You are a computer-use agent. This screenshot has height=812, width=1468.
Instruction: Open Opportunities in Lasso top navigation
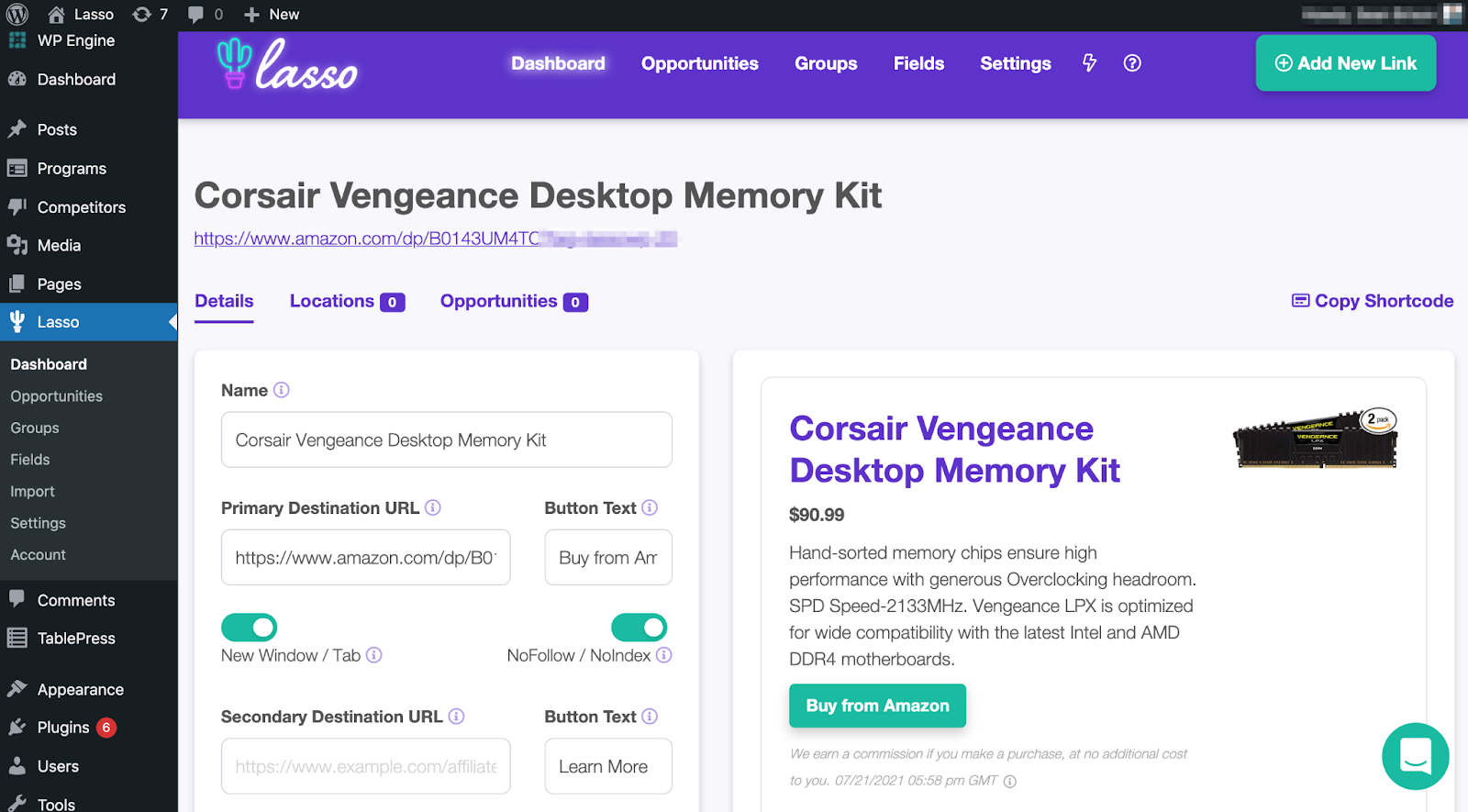pyautogui.click(x=700, y=63)
